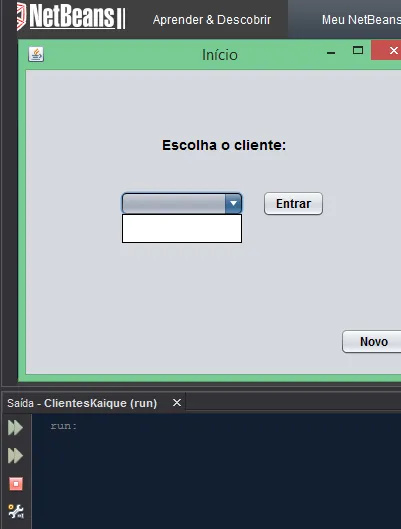This screenshot has height=529, width=401.
Task: Open the Aprender & Descobrir tab
Action: [212, 20]
